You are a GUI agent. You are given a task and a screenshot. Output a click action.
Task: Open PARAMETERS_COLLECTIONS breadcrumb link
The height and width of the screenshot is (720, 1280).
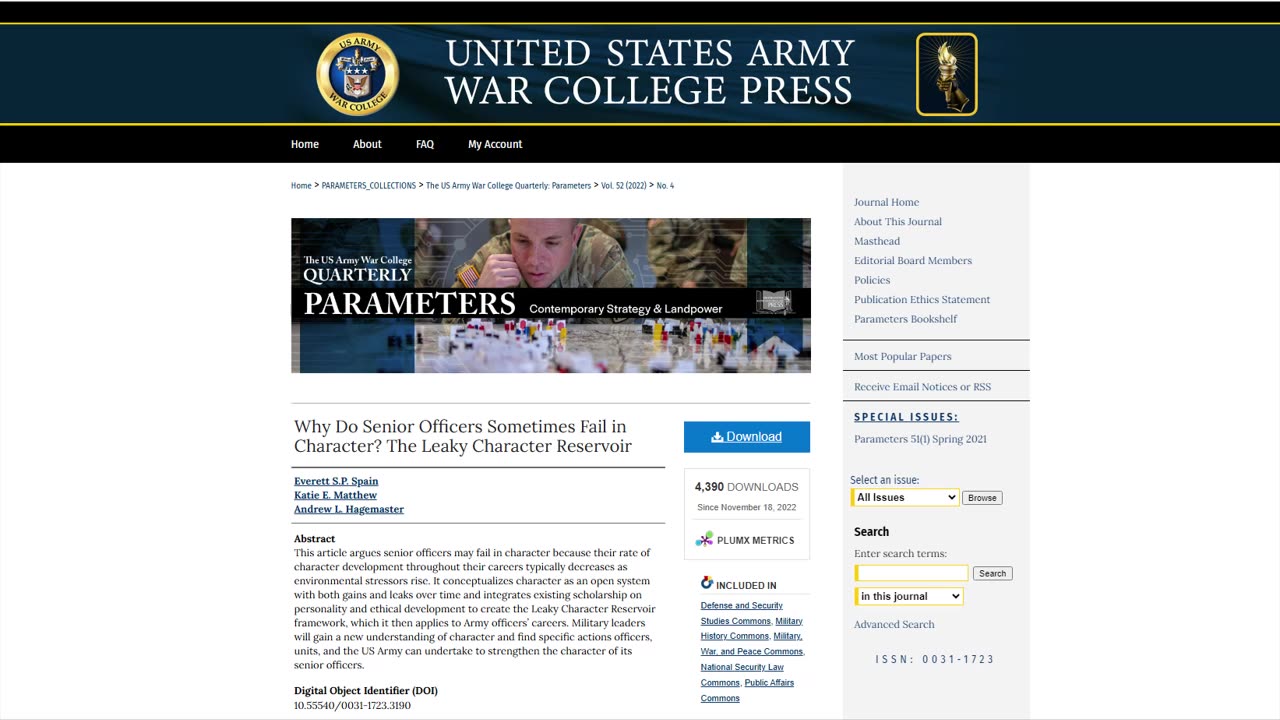tap(369, 186)
